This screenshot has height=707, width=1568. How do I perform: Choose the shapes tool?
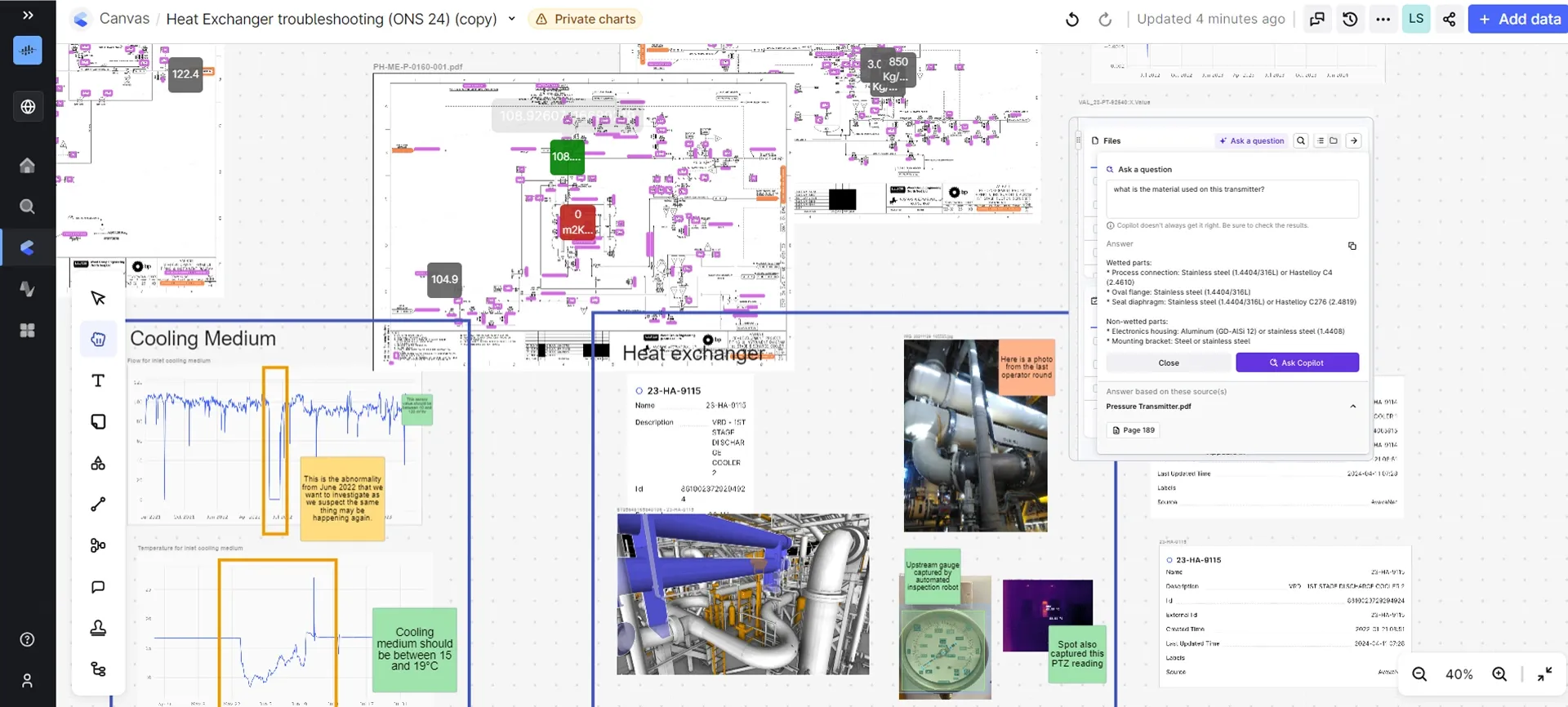pos(98,464)
